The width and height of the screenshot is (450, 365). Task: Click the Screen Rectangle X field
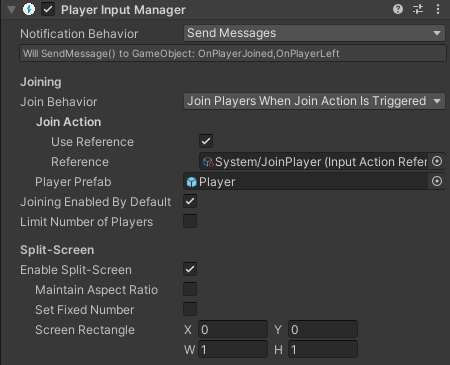(233, 329)
